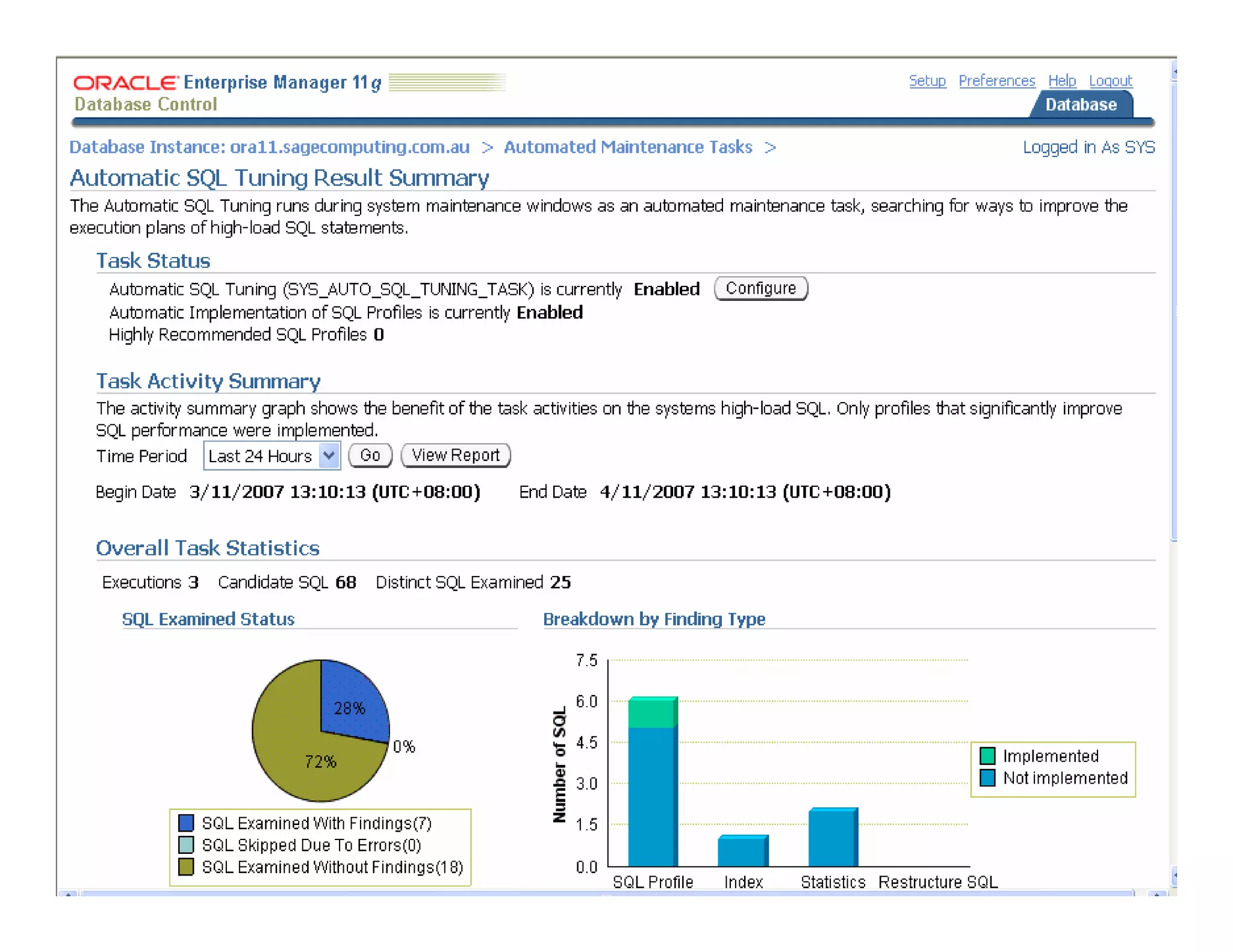The width and height of the screenshot is (1233, 952).
Task: Go to the Automated Maintenance Tasks breadcrumb
Action: point(627,147)
